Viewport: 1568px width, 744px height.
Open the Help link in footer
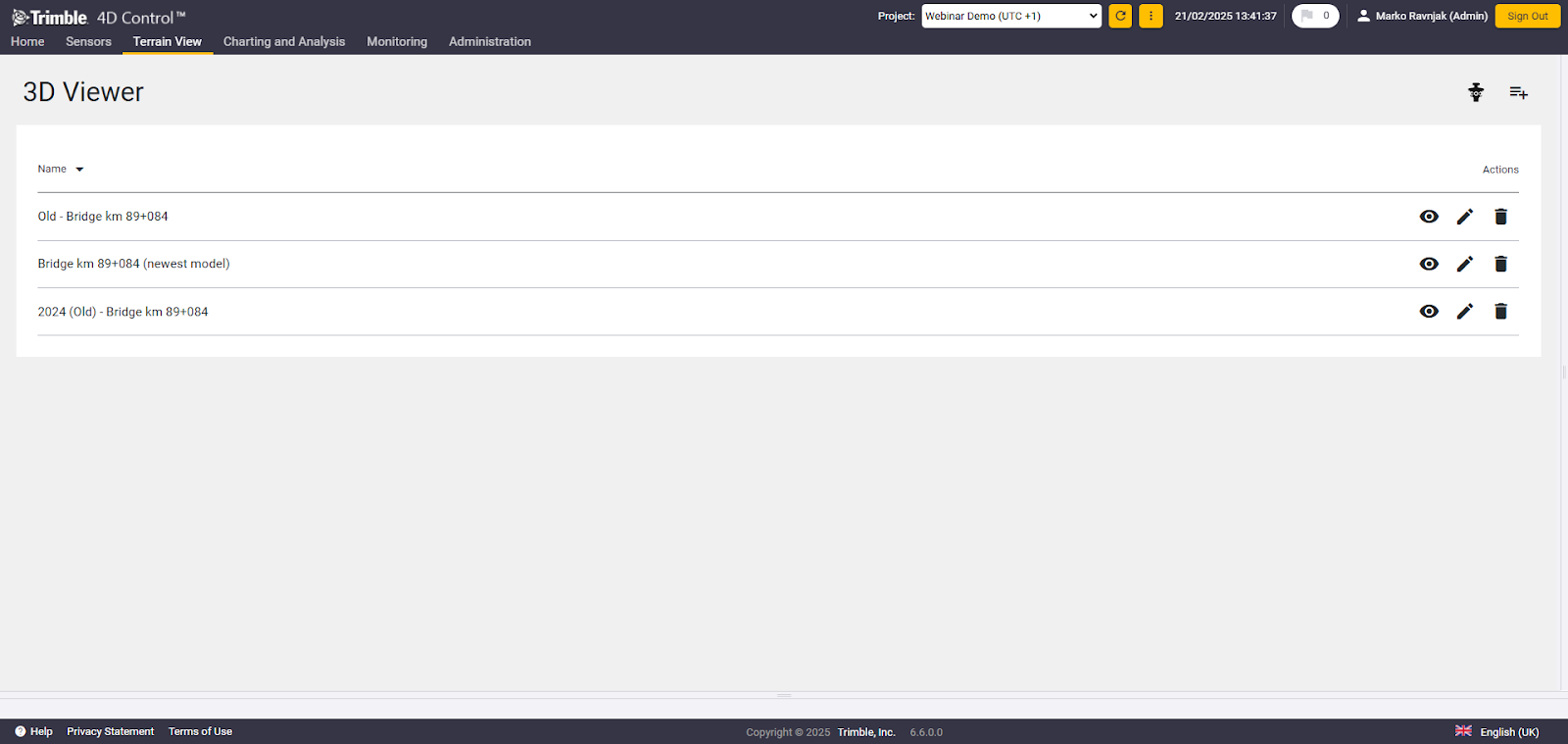34,731
